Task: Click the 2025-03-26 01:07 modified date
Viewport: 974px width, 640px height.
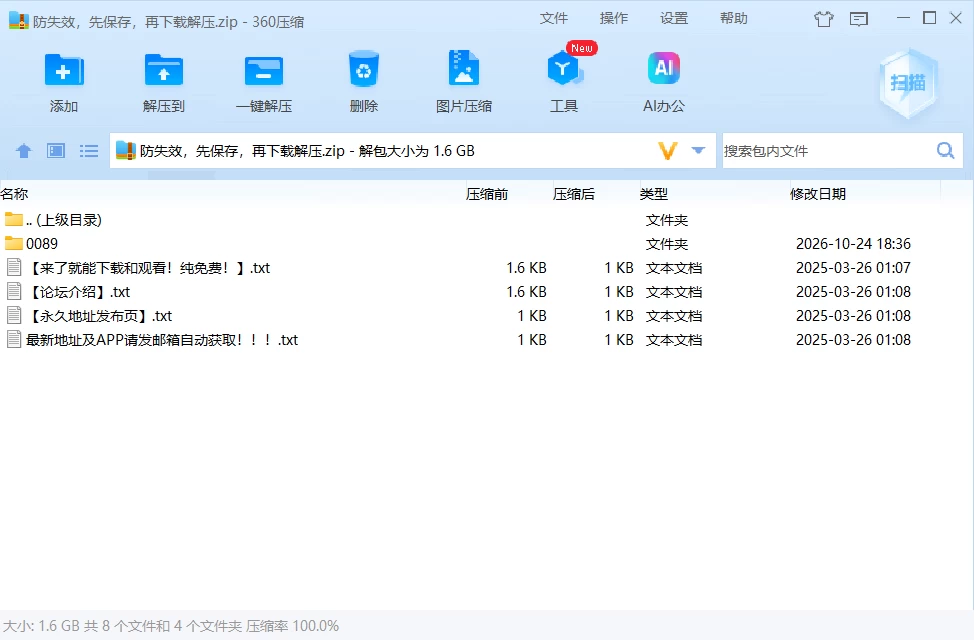Action: point(853,268)
